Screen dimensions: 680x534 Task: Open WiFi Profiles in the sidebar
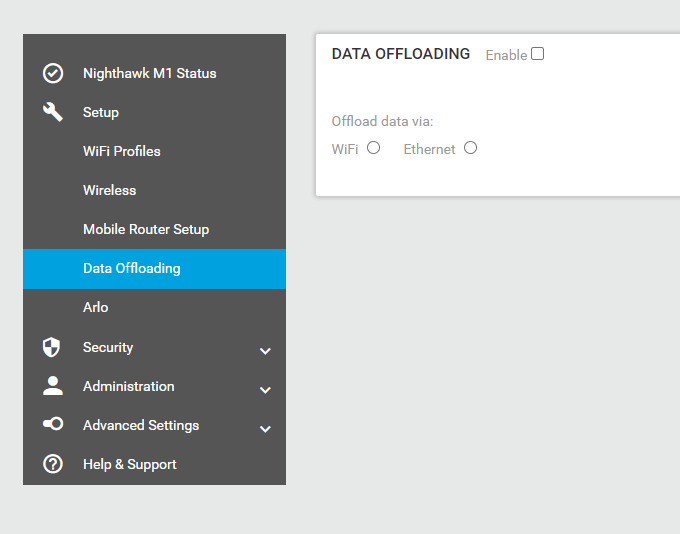(x=122, y=151)
